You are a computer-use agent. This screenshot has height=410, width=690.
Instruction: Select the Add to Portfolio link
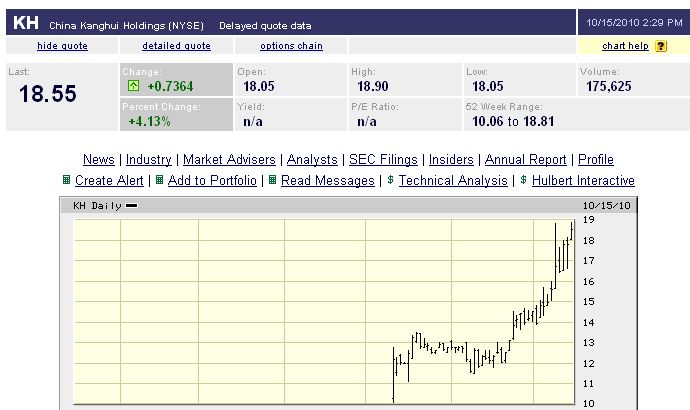tap(212, 180)
